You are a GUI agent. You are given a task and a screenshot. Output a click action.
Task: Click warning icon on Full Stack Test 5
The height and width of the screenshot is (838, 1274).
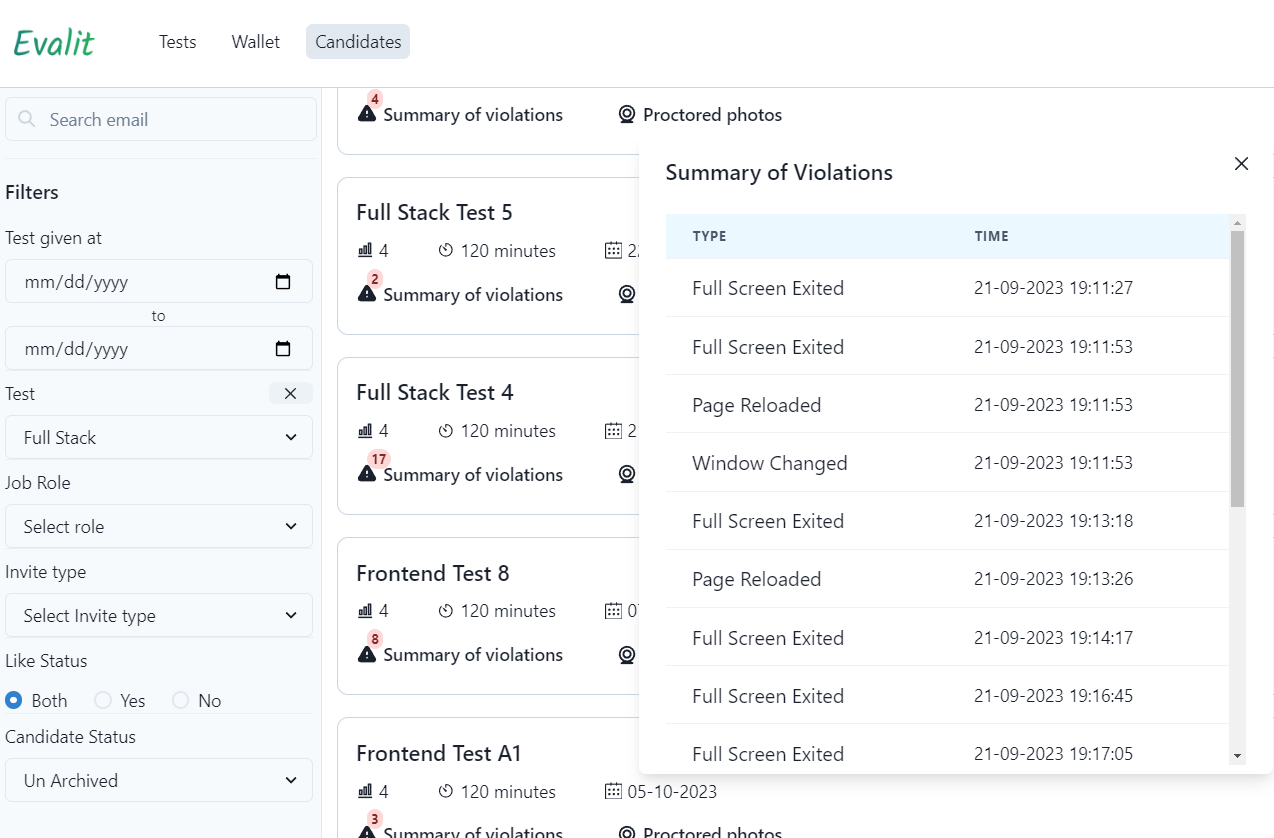pyautogui.click(x=367, y=294)
